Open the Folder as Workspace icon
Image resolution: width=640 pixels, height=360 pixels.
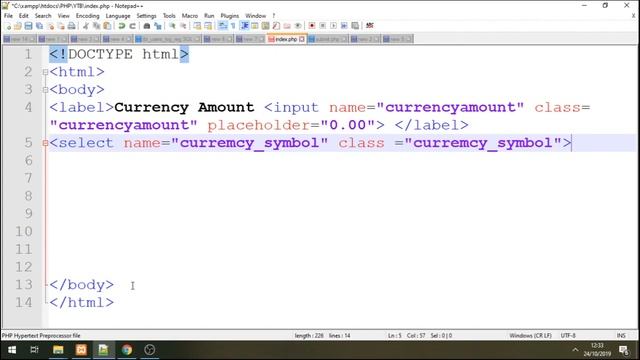coord(287,26)
